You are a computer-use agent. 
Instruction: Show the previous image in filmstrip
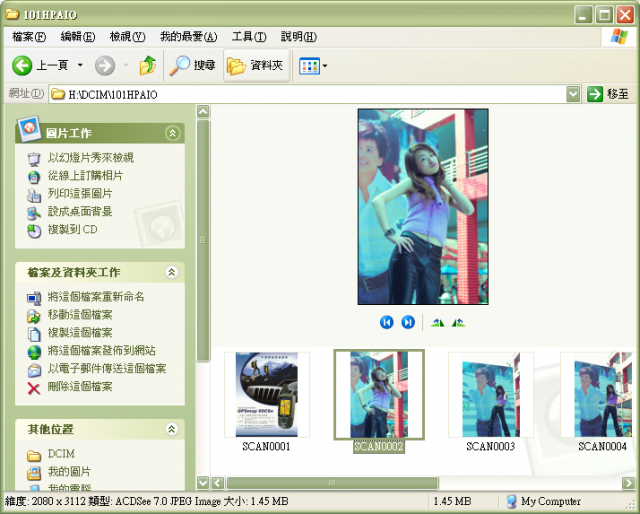pyautogui.click(x=387, y=323)
